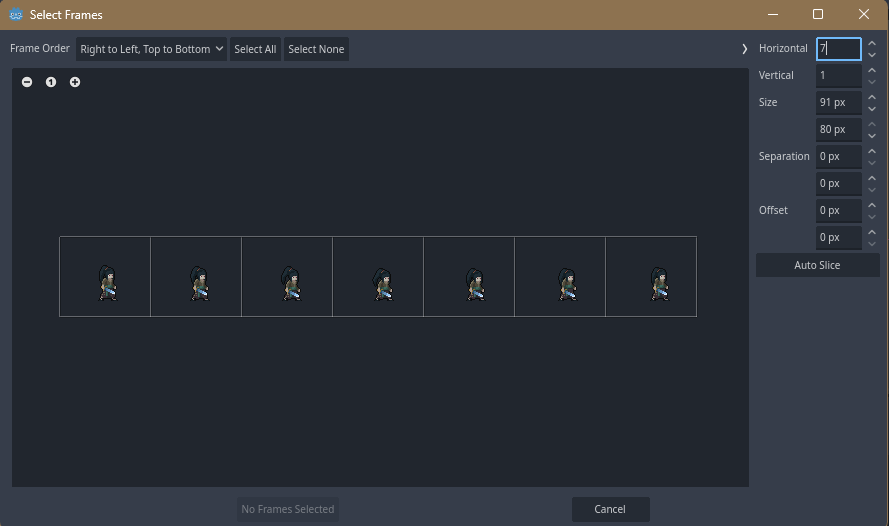Click the Vertical value field

point(837,75)
